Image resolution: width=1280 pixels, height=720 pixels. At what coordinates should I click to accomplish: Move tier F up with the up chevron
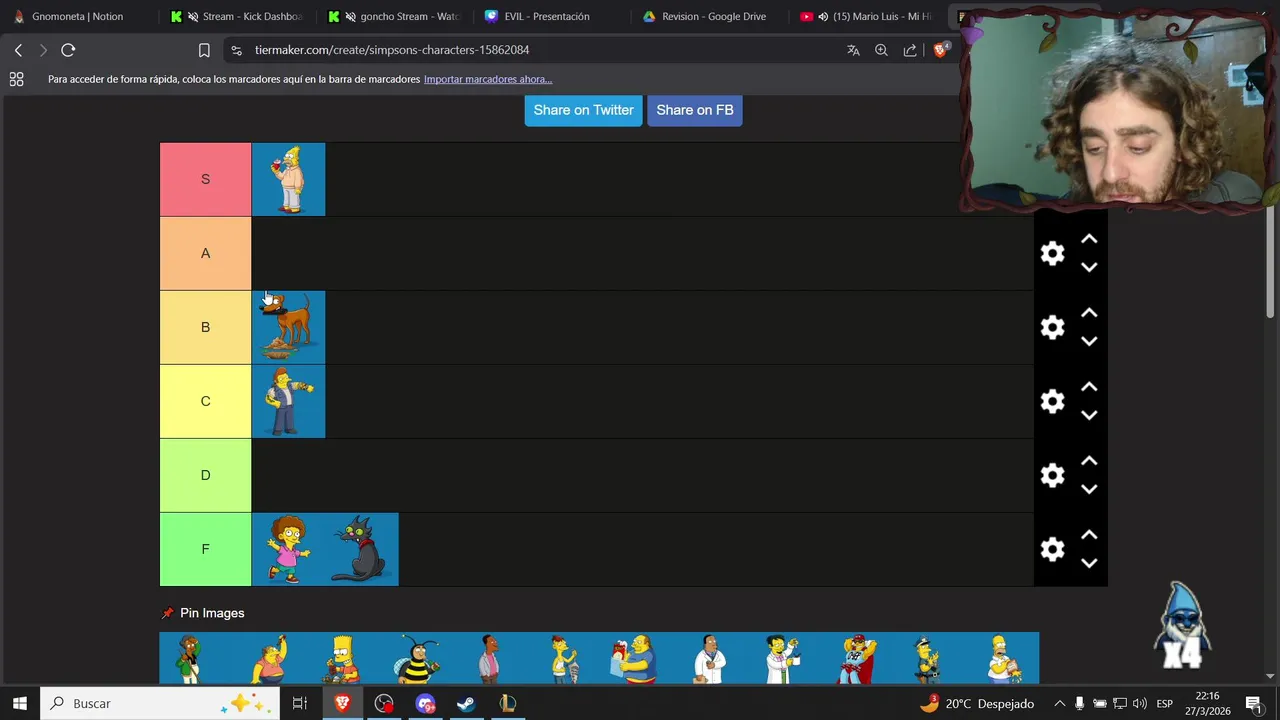pyautogui.click(x=1089, y=536)
